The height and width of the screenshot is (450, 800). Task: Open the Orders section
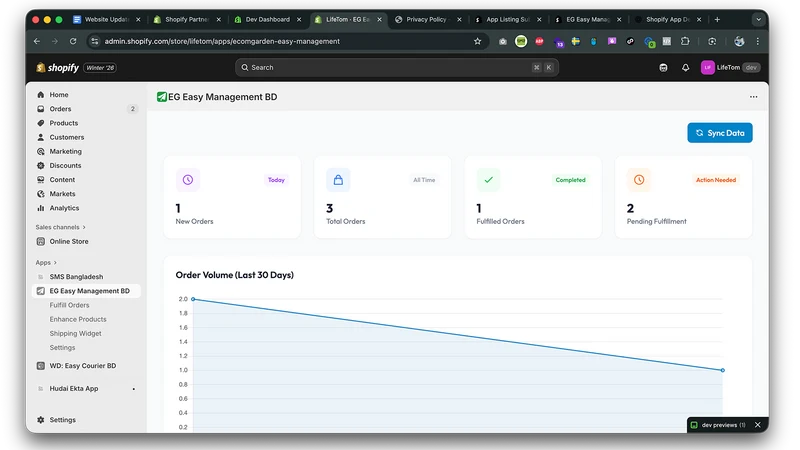click(60, 109)
